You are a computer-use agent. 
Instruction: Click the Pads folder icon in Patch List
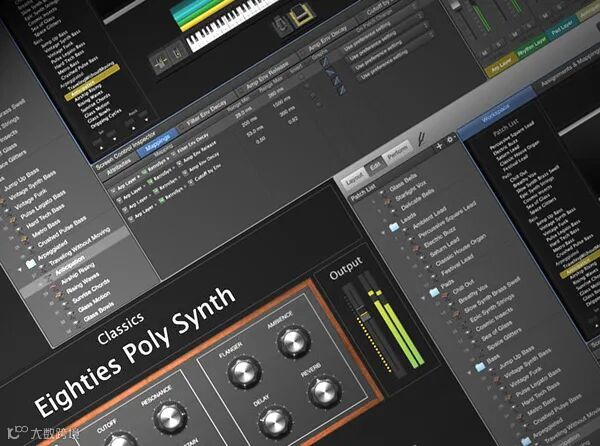click(434, 293)
